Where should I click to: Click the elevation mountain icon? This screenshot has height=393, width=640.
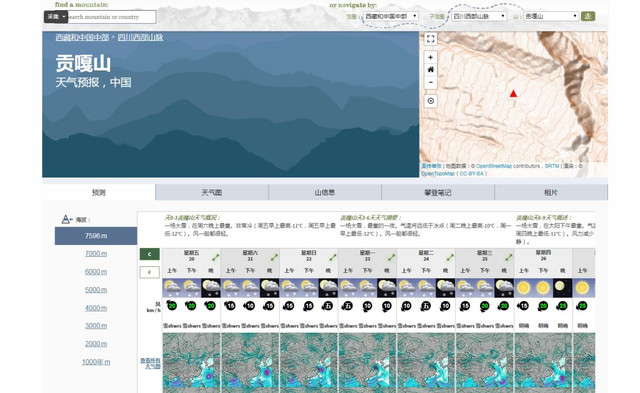click(67, 220)
